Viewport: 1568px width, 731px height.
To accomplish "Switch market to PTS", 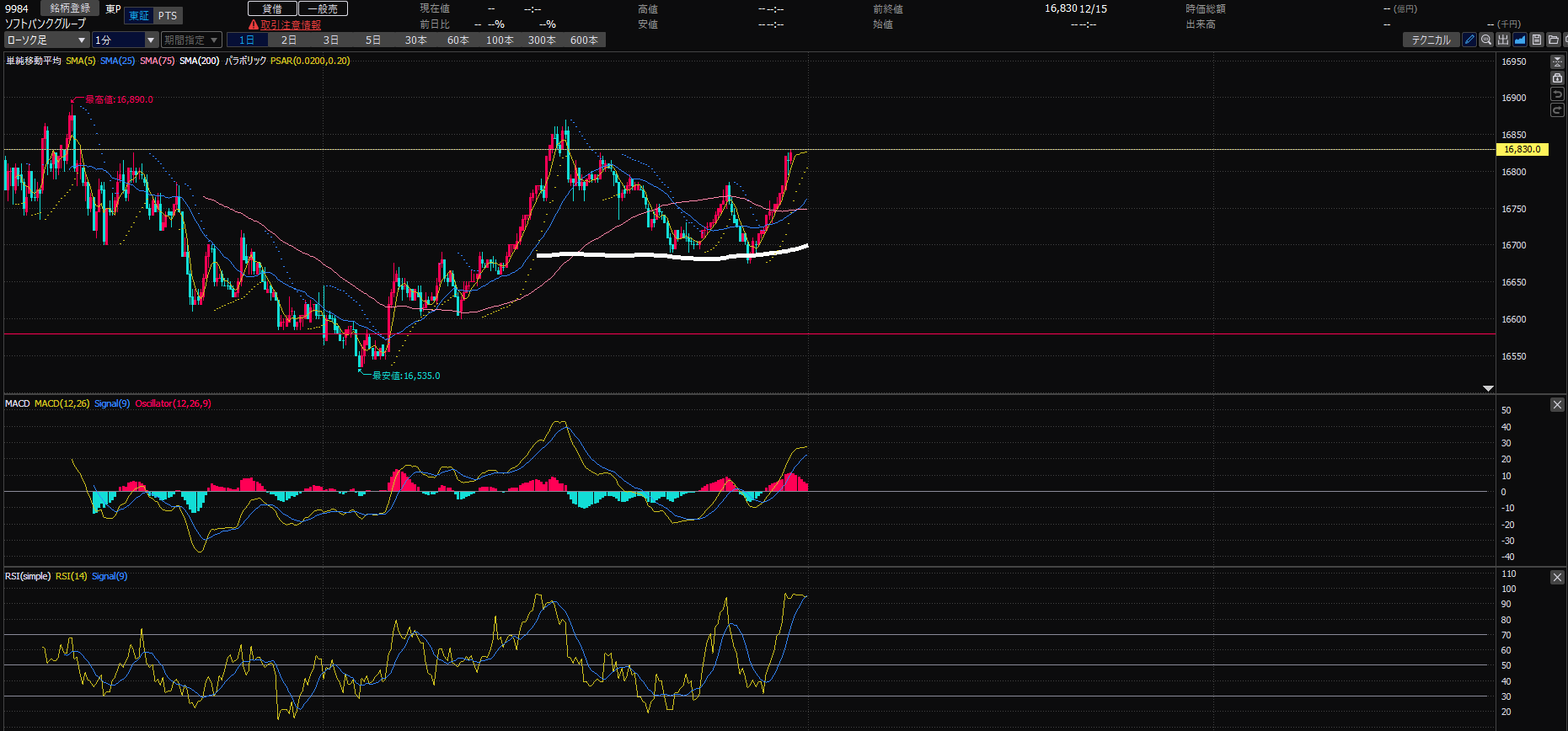I will pos(168,16).
